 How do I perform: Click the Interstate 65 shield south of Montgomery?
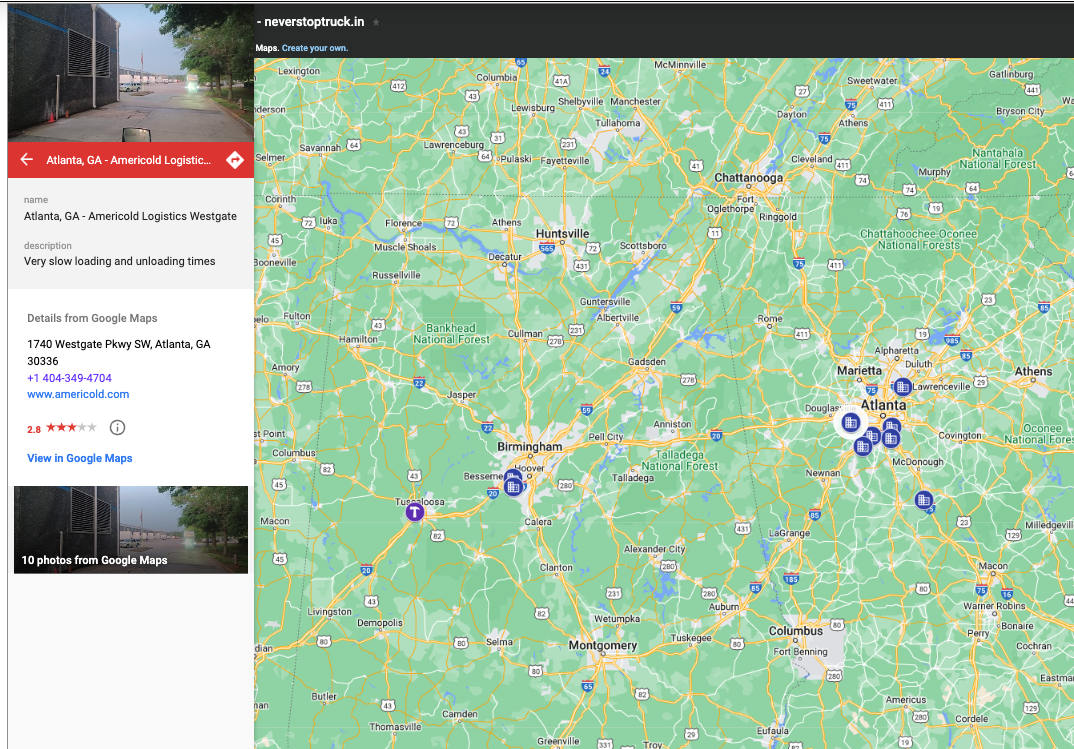pyautogui.click(x=587, y=686)
